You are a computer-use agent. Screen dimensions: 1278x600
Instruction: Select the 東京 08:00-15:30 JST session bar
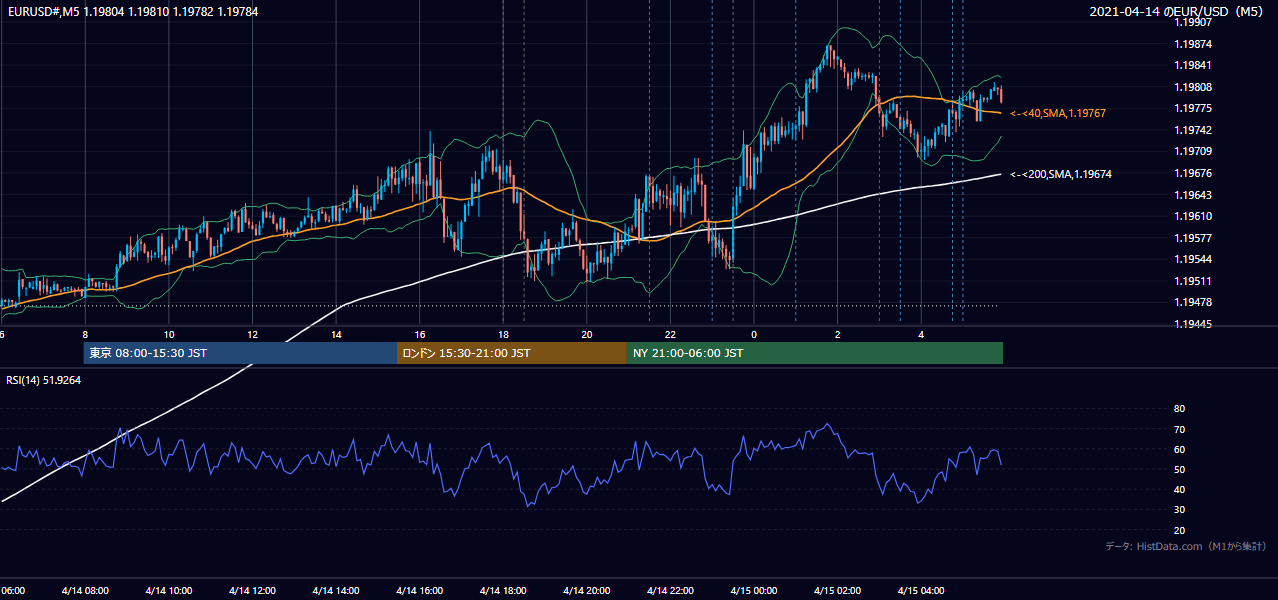tap(240, 353)
